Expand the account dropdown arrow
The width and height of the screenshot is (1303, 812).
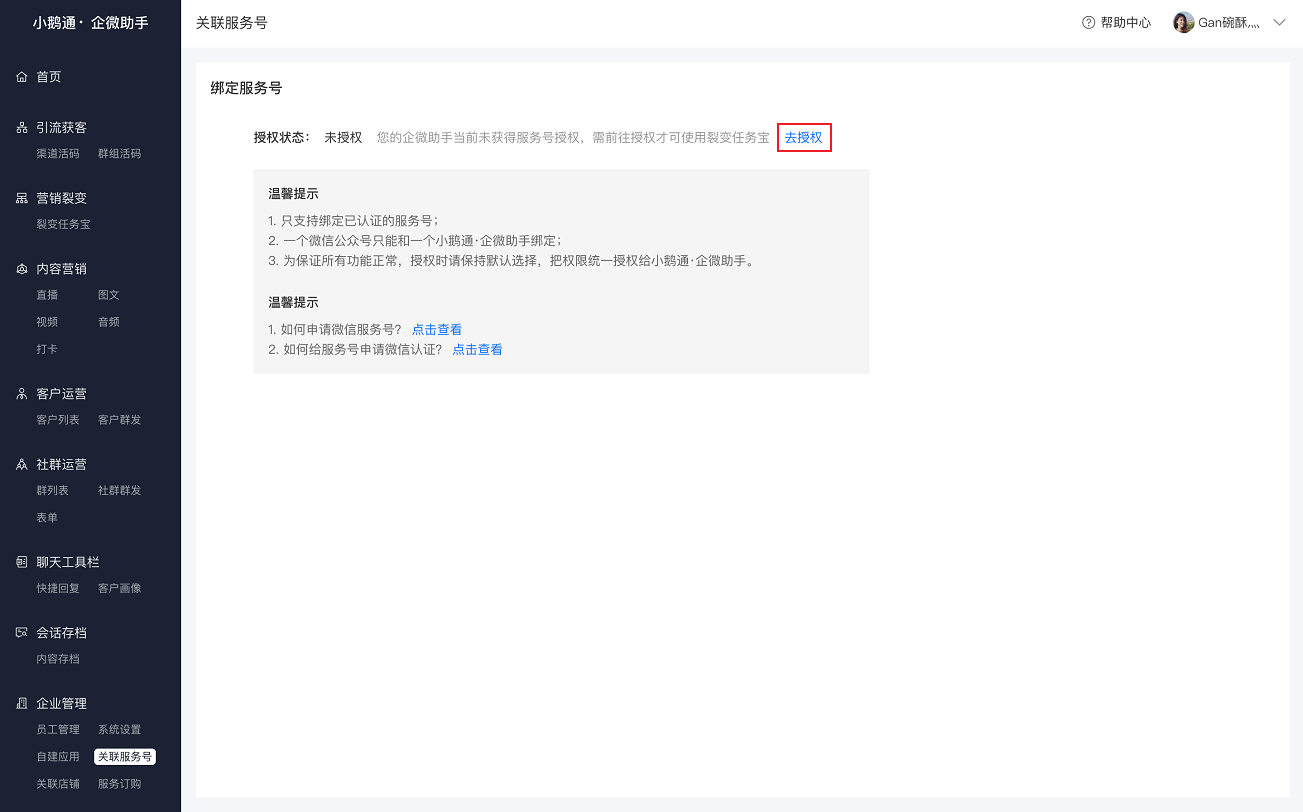coord(1279,23)
